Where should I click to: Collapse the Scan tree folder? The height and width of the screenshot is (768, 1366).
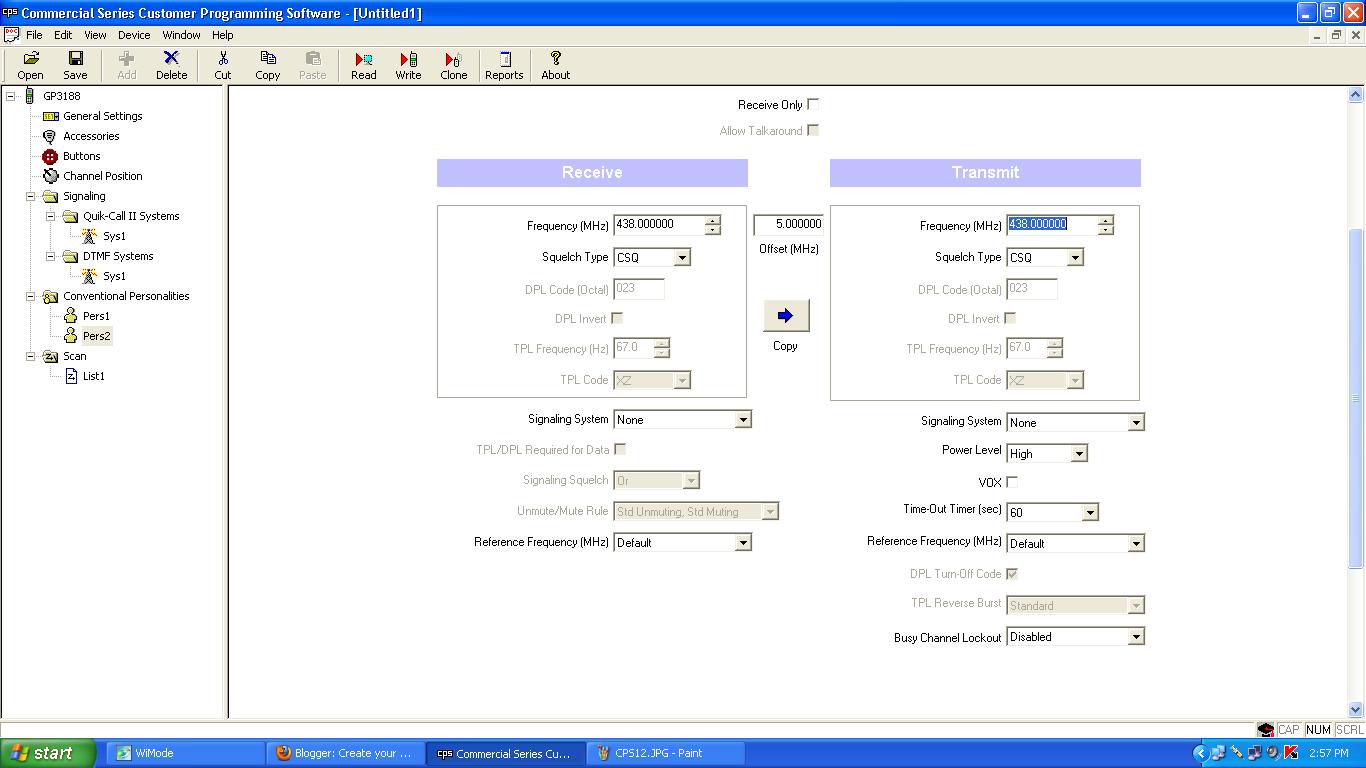31,356
